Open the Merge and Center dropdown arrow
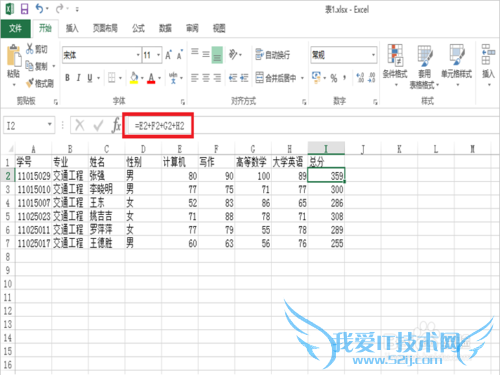This screenshot has height=375, width=500. point(302,78)
